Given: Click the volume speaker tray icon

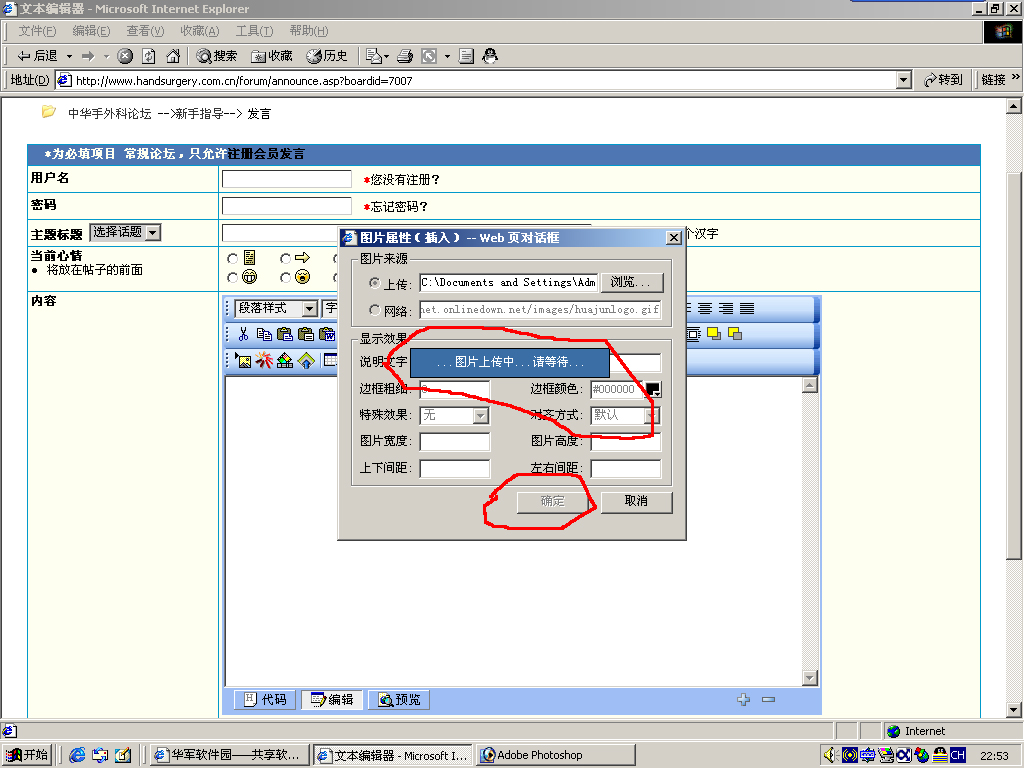Looking at the screenshot, I should (x=830, y=755).
